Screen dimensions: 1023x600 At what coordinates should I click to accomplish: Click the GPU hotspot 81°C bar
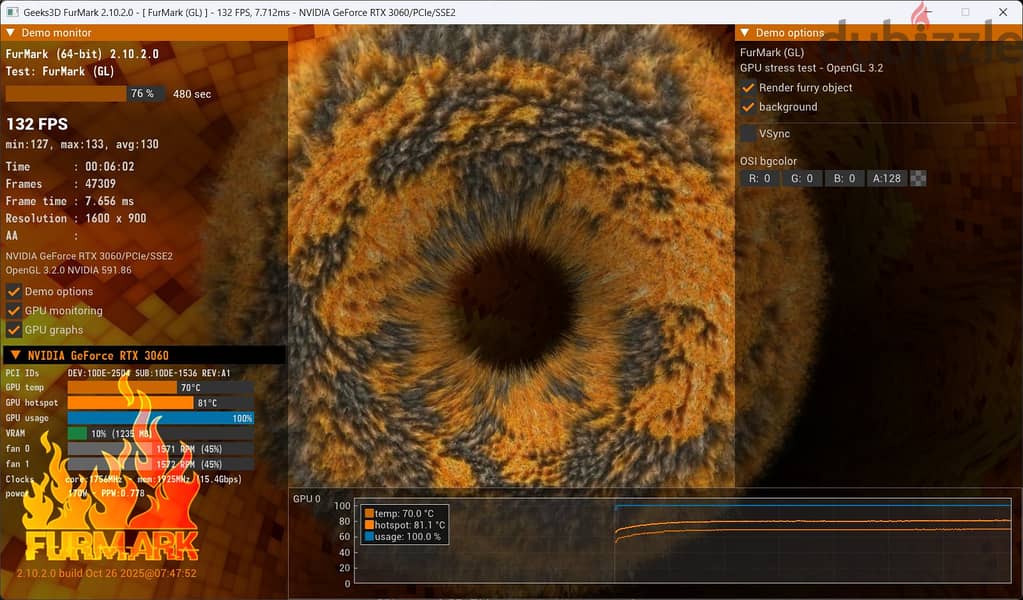pyautogui.click(x=160, y=403)
